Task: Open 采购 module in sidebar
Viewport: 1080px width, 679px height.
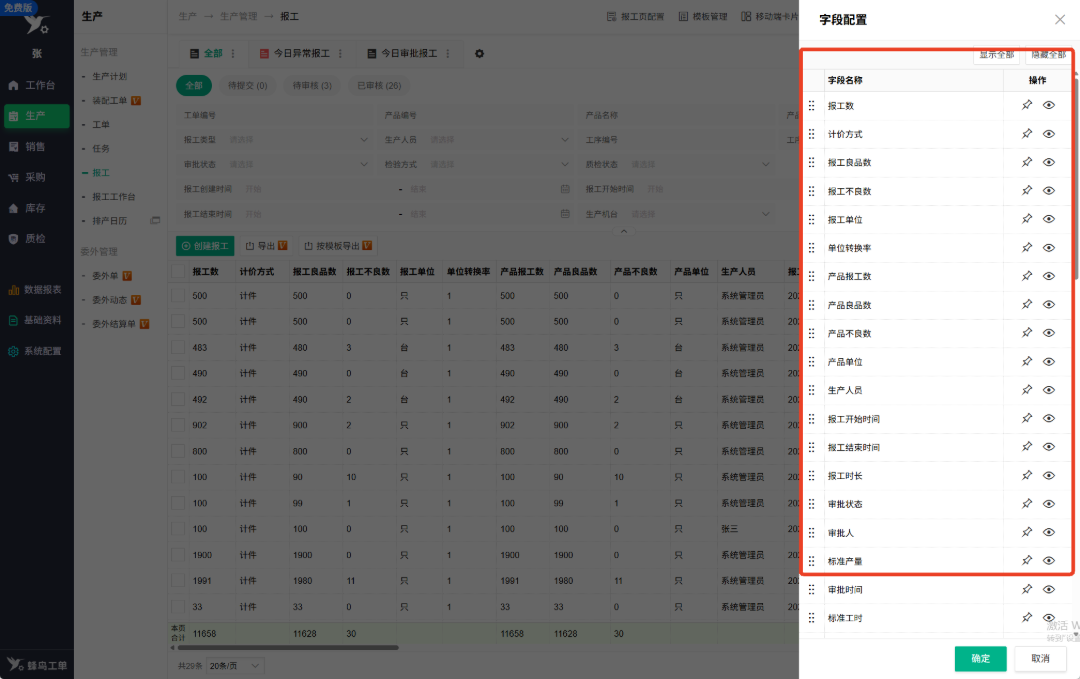Action: (x=37, y=177)
